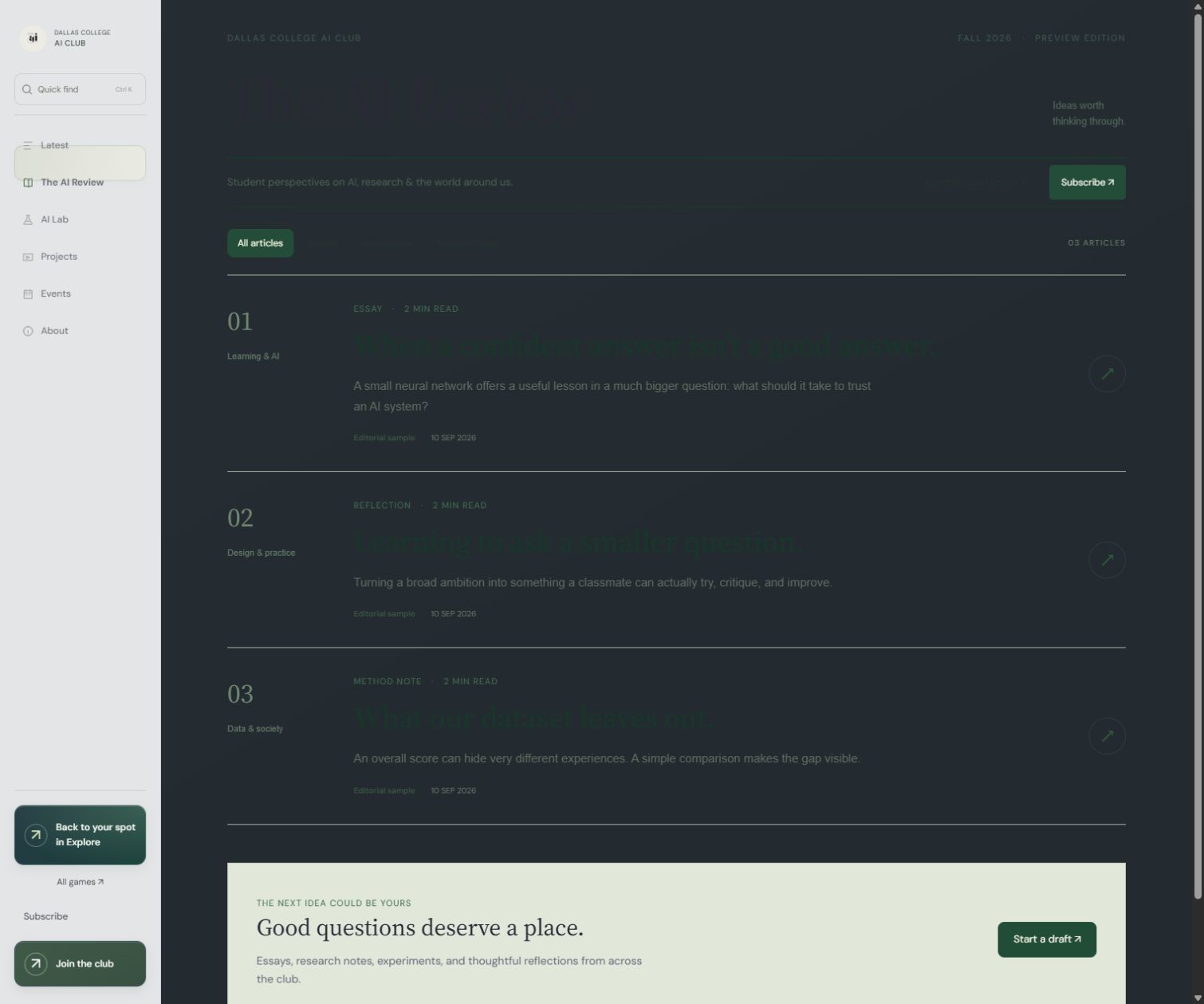Click the 'FALL 2026' header text
Image resolution: width=1204 pixels, height=1004 pixels.
pos(984,38)
